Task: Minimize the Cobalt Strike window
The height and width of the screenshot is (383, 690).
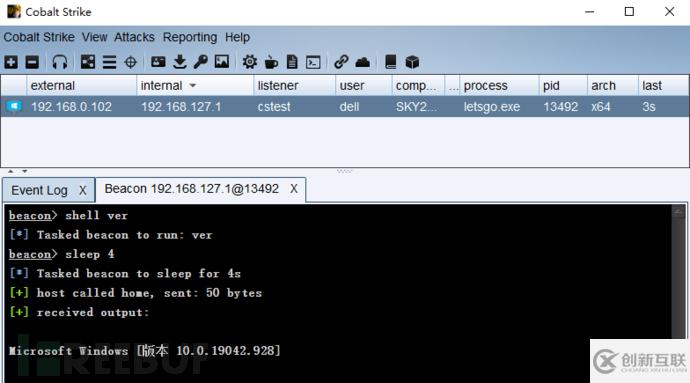Action: point(589,12)
